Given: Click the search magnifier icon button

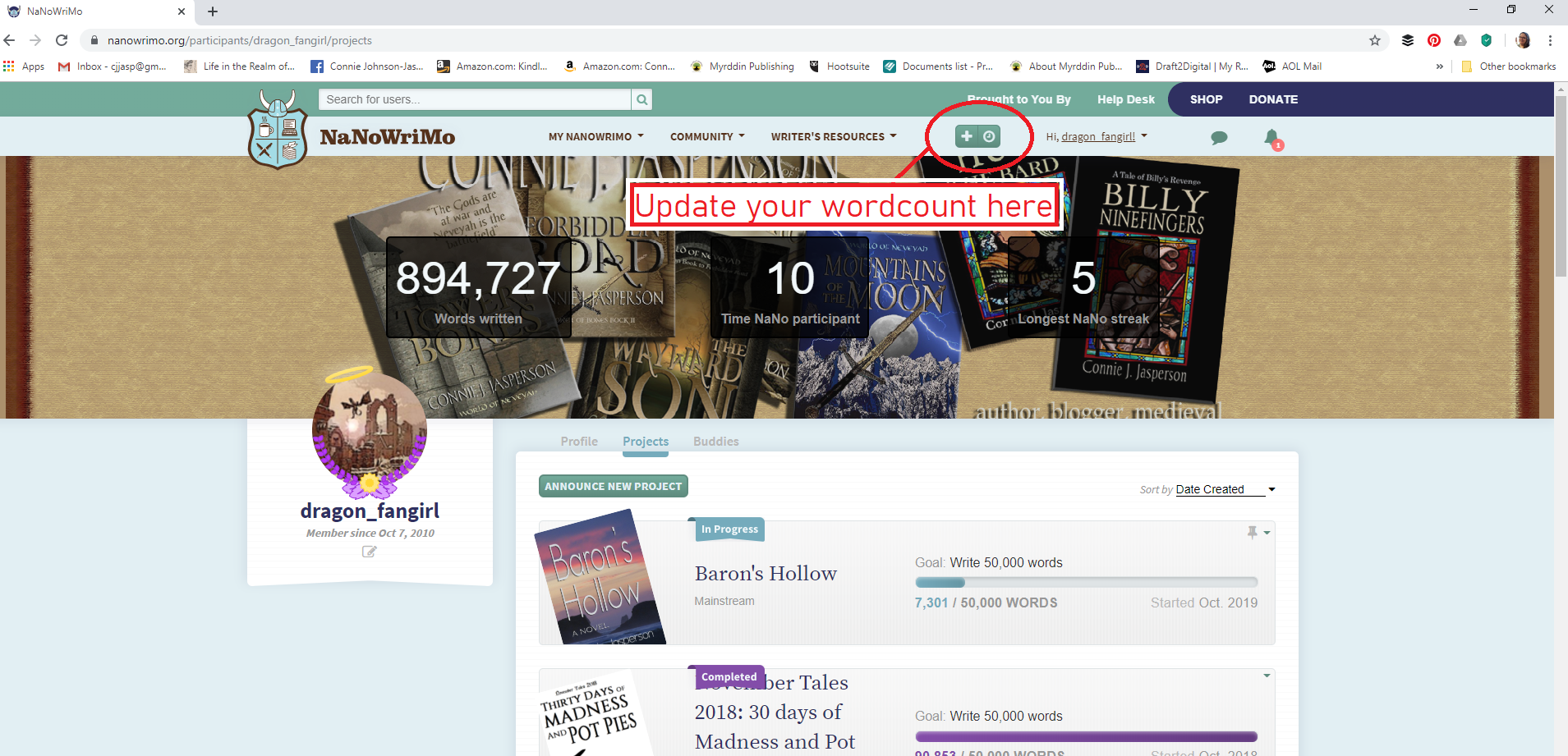Looking at the screenshot, I should [641, 99].
